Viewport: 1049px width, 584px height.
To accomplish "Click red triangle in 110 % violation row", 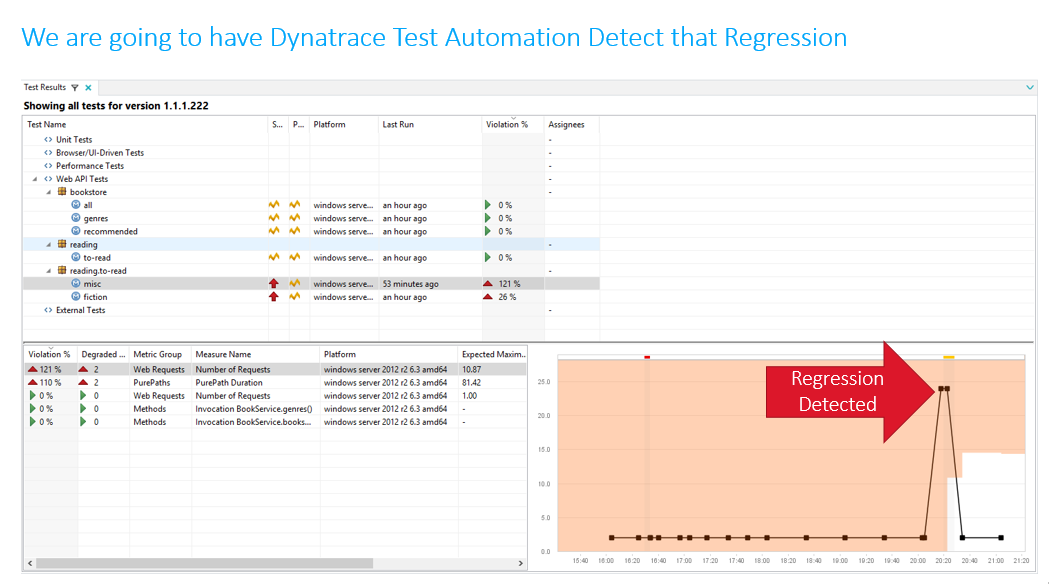I will pyautogui.click(x=32, y=383).
